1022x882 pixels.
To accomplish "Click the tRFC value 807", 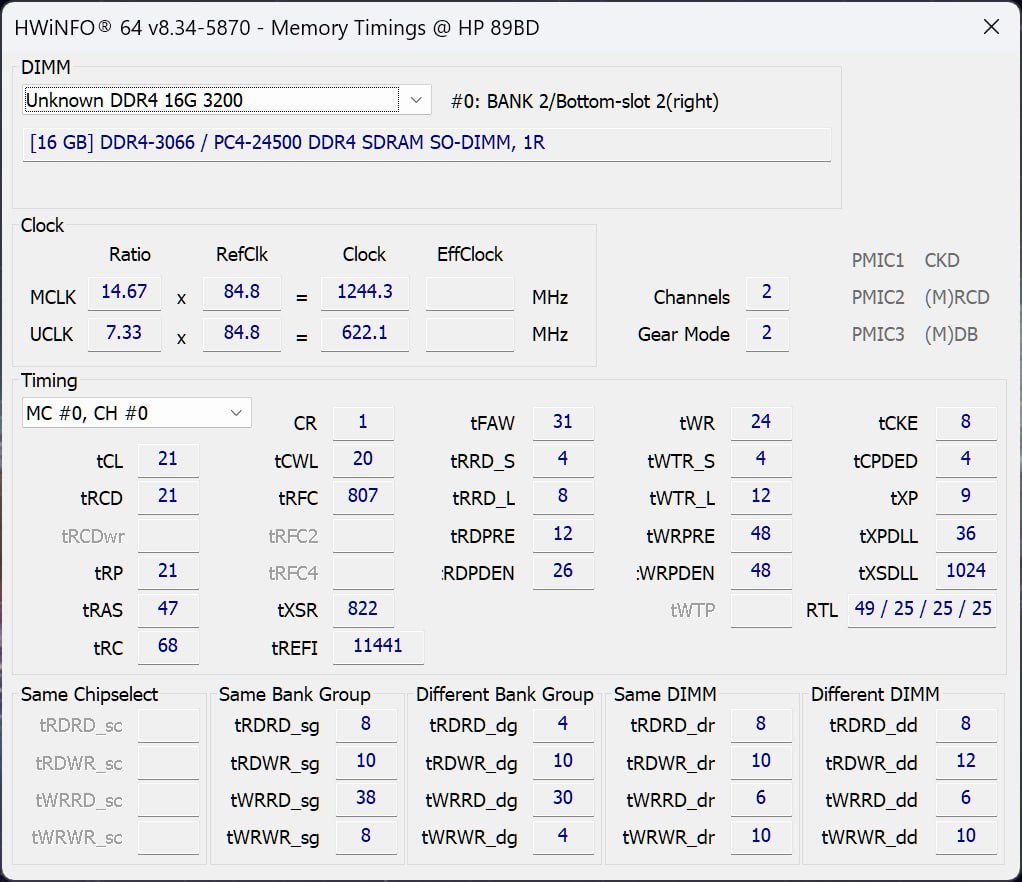I will [362, 496].
